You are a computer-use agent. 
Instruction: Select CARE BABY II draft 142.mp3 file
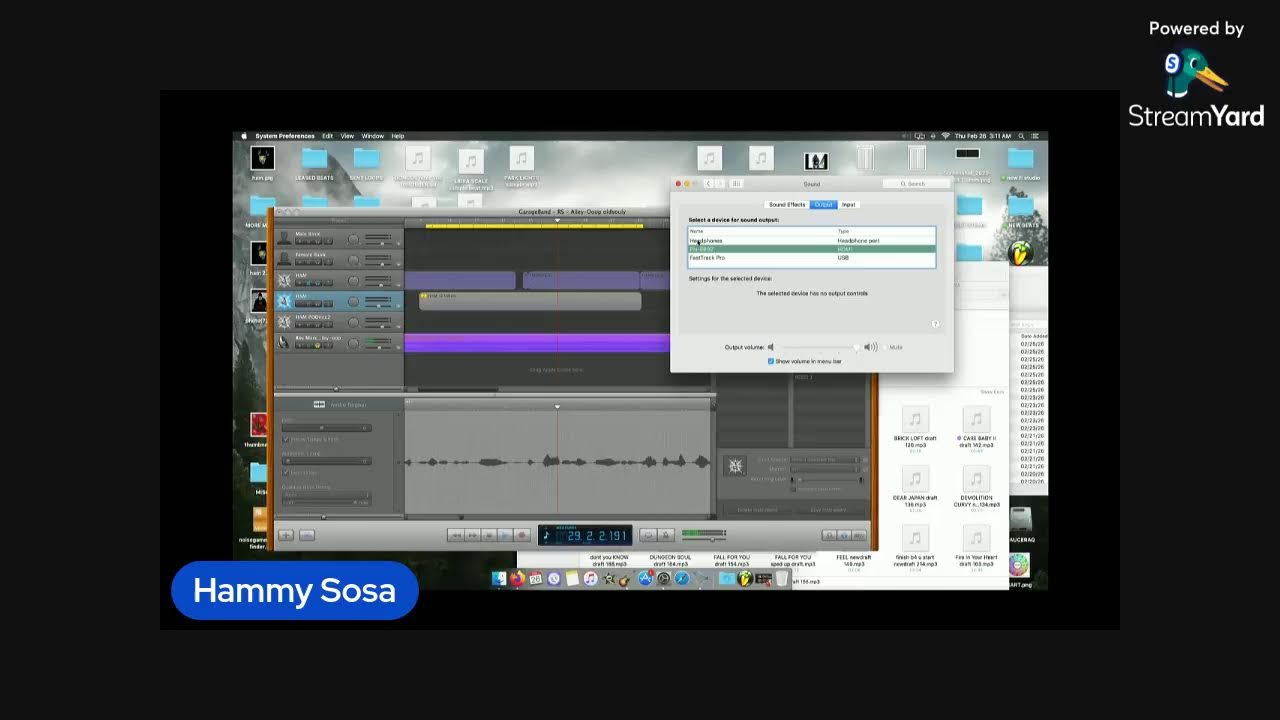click(976, 419)
